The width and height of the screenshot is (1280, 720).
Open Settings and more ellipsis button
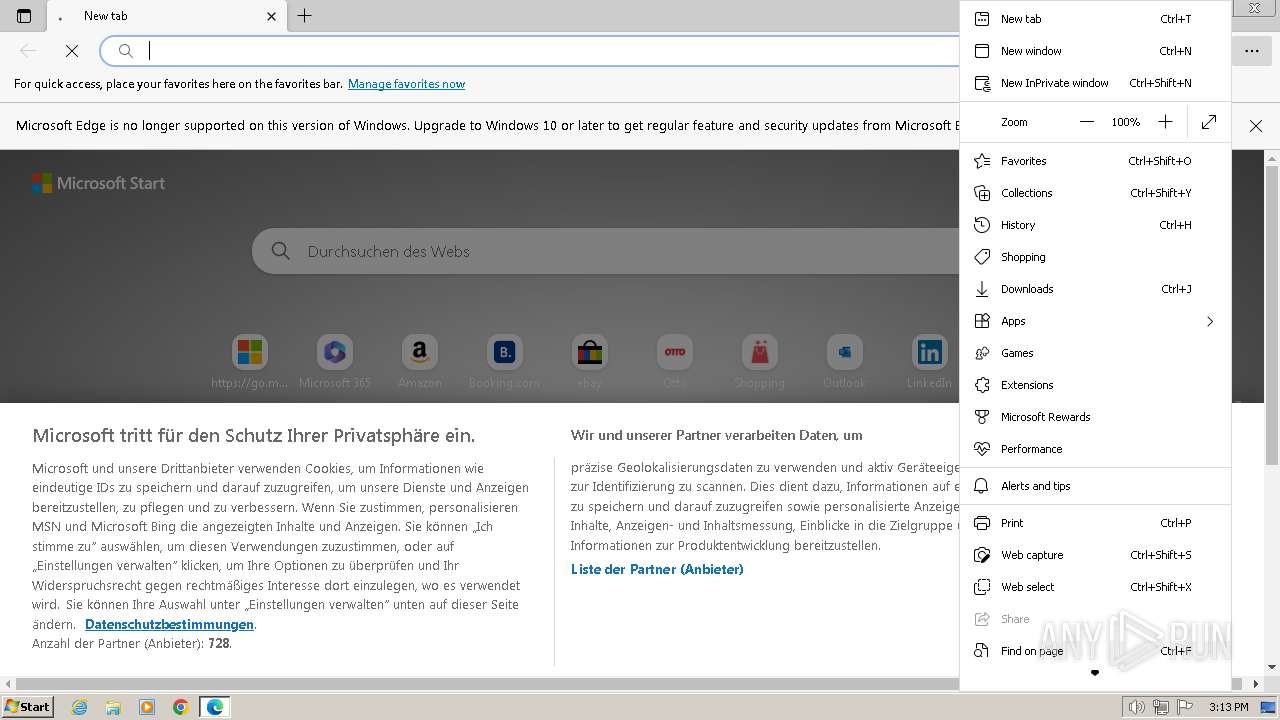click(1252, 51)
